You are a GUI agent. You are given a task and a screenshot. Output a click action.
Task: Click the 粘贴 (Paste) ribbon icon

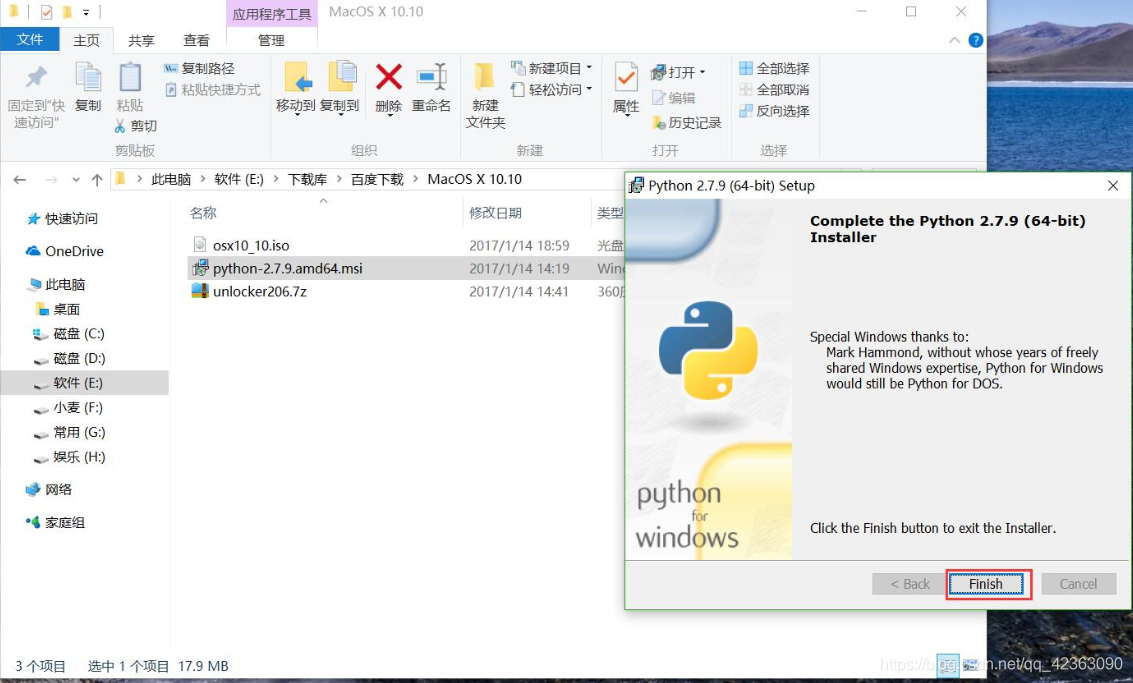tap(130, 77)
